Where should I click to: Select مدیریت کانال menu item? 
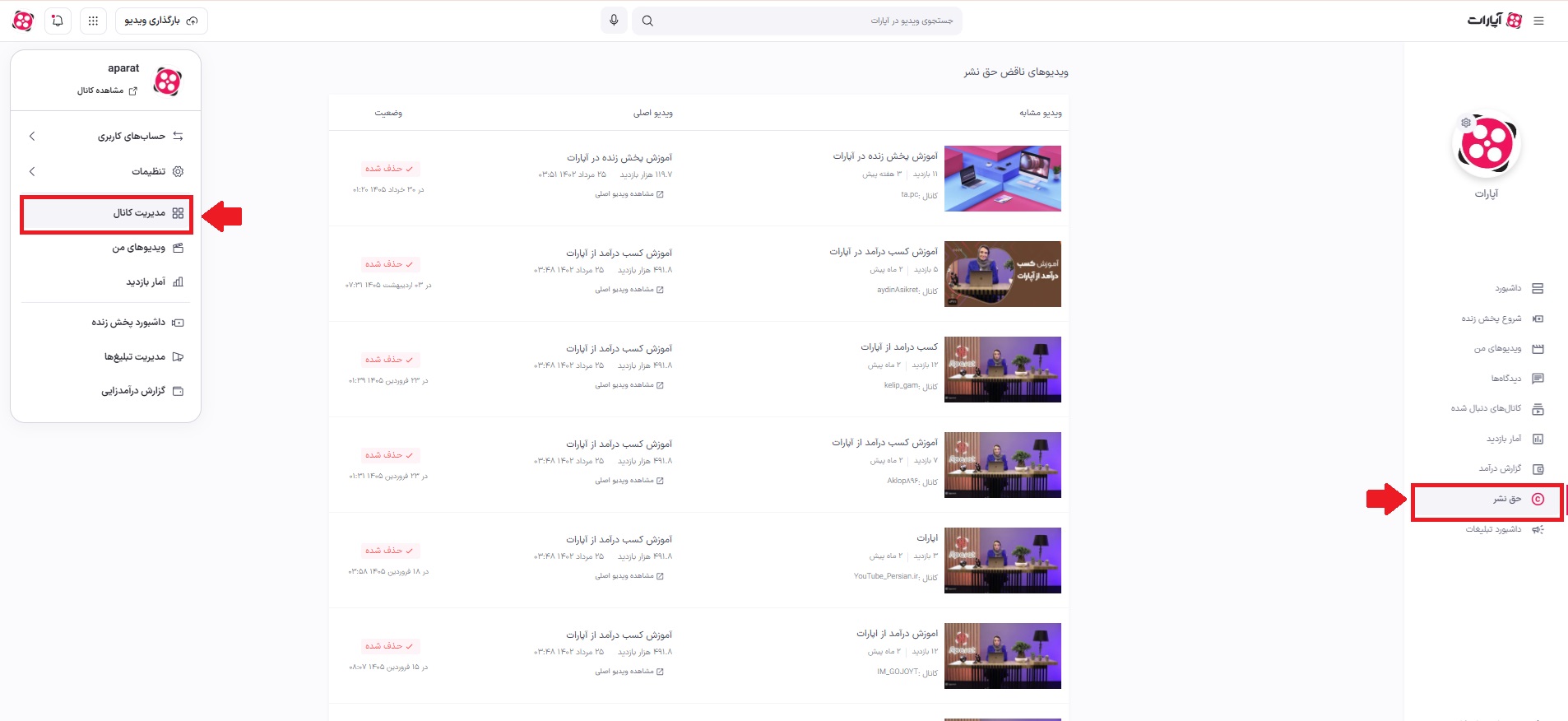[106, 214]
